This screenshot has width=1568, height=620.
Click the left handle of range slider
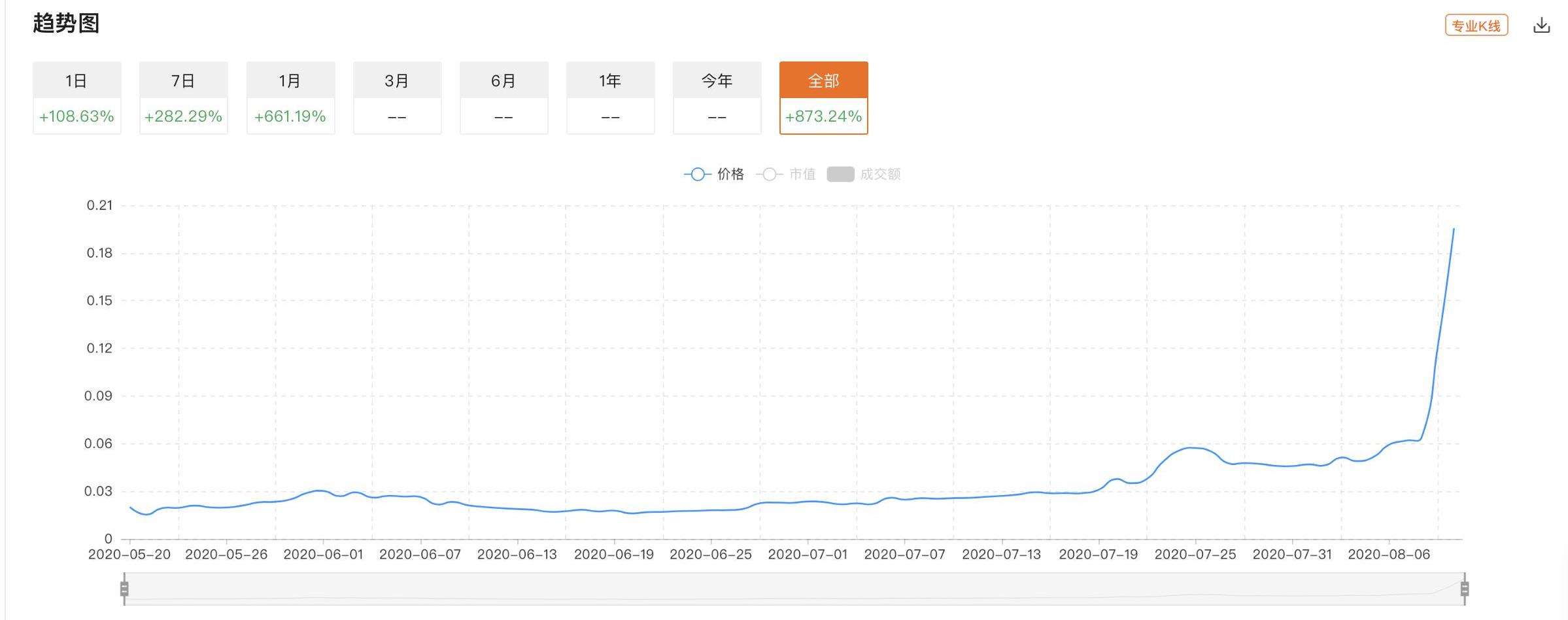click(x=124, y=589)
